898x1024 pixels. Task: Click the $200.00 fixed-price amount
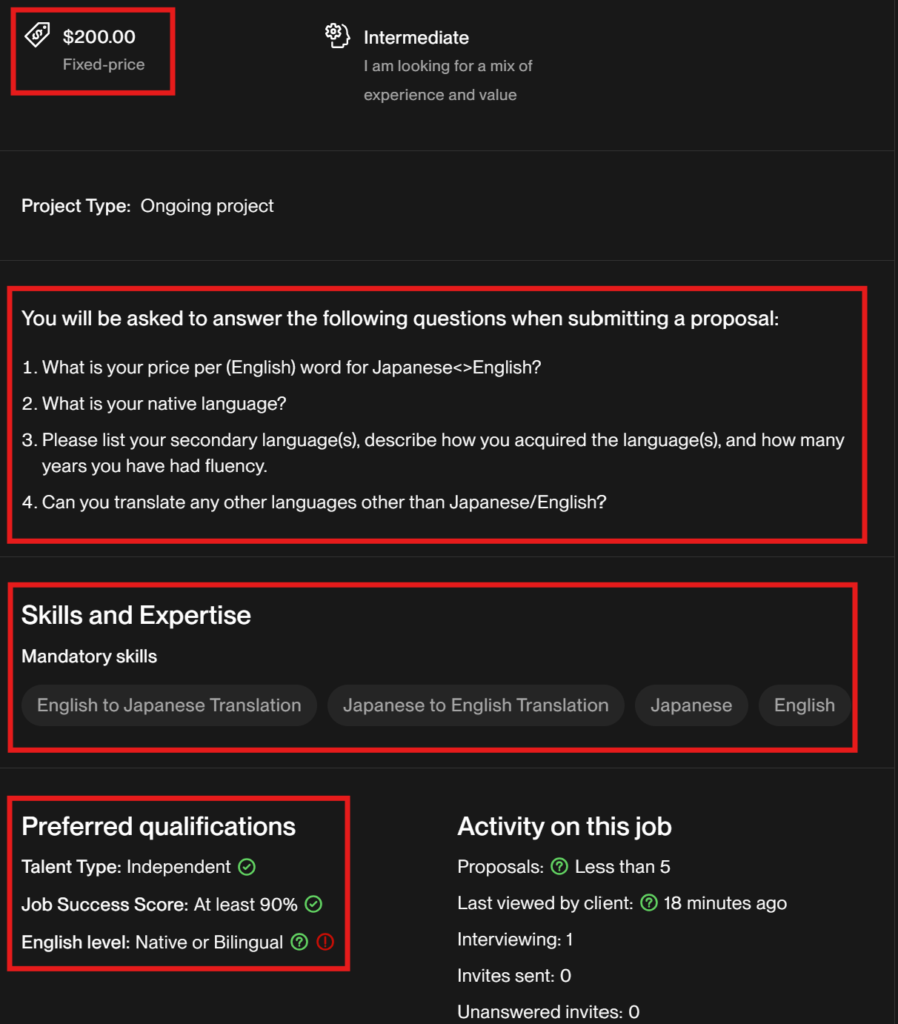[x=99, y=37]
